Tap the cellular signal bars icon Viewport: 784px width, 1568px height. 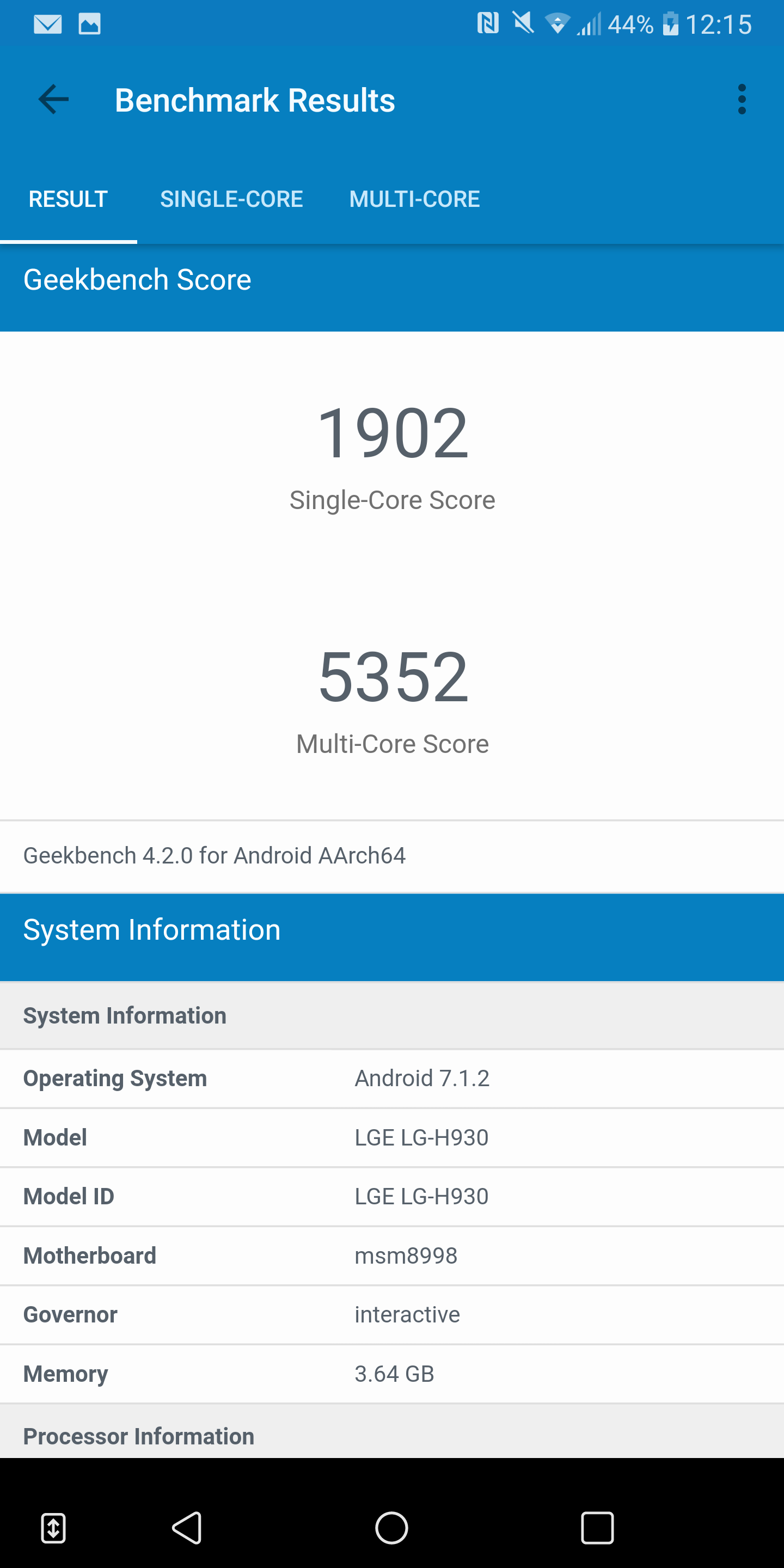pos(589,24)
